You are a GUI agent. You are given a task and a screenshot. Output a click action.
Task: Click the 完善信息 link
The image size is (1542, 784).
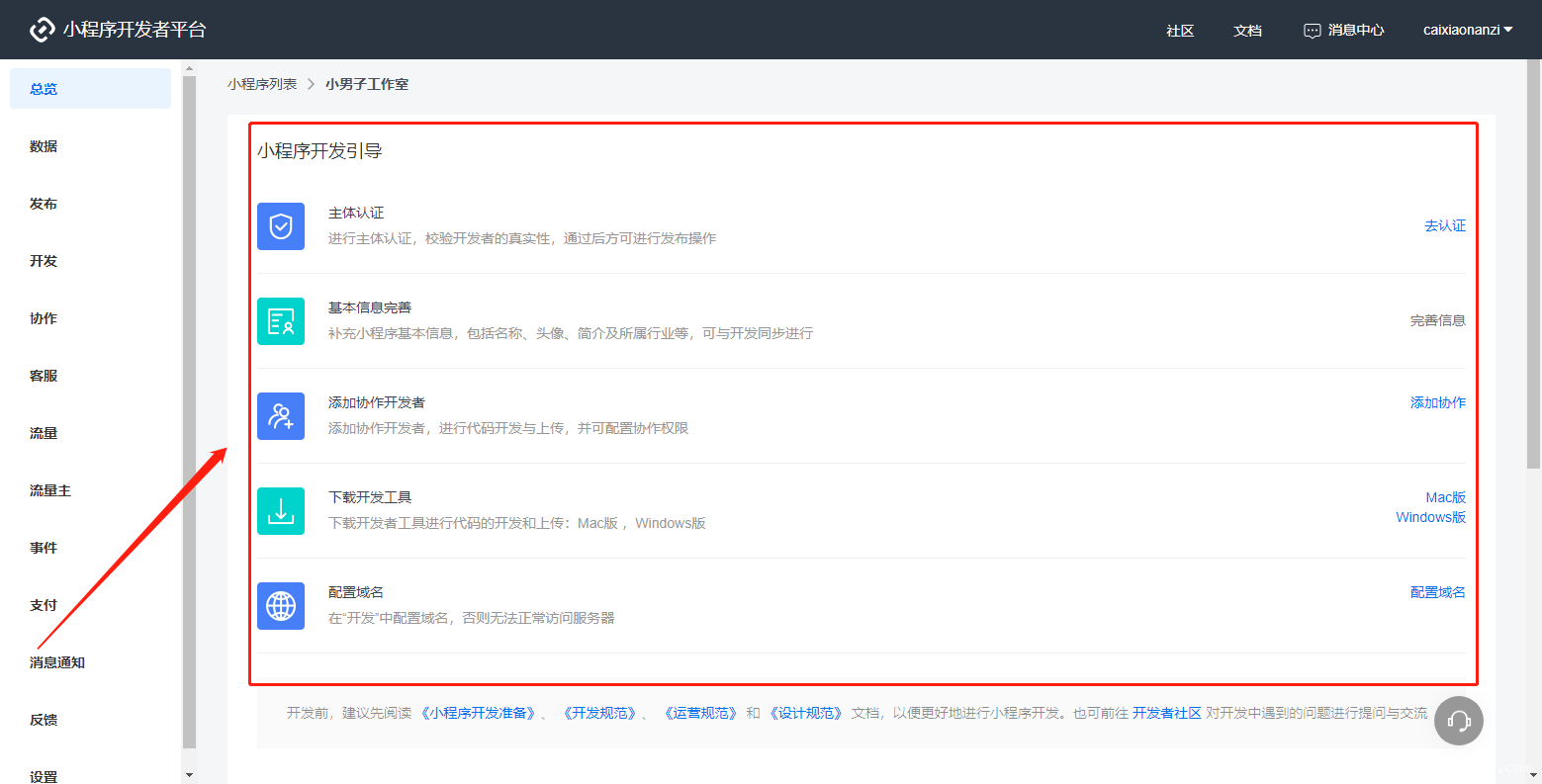pos(1437,319)
